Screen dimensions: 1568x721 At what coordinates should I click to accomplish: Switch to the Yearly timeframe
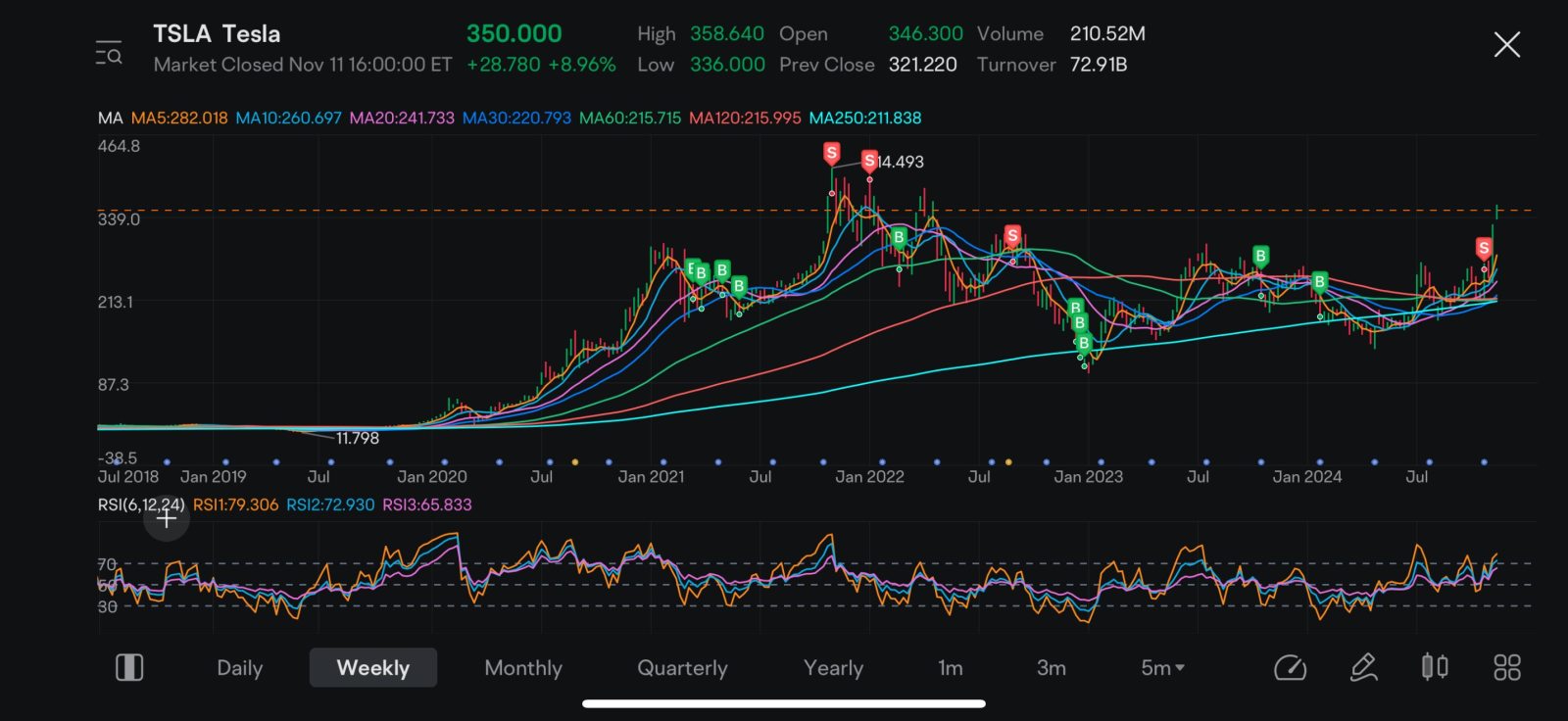tap(834, 668)
